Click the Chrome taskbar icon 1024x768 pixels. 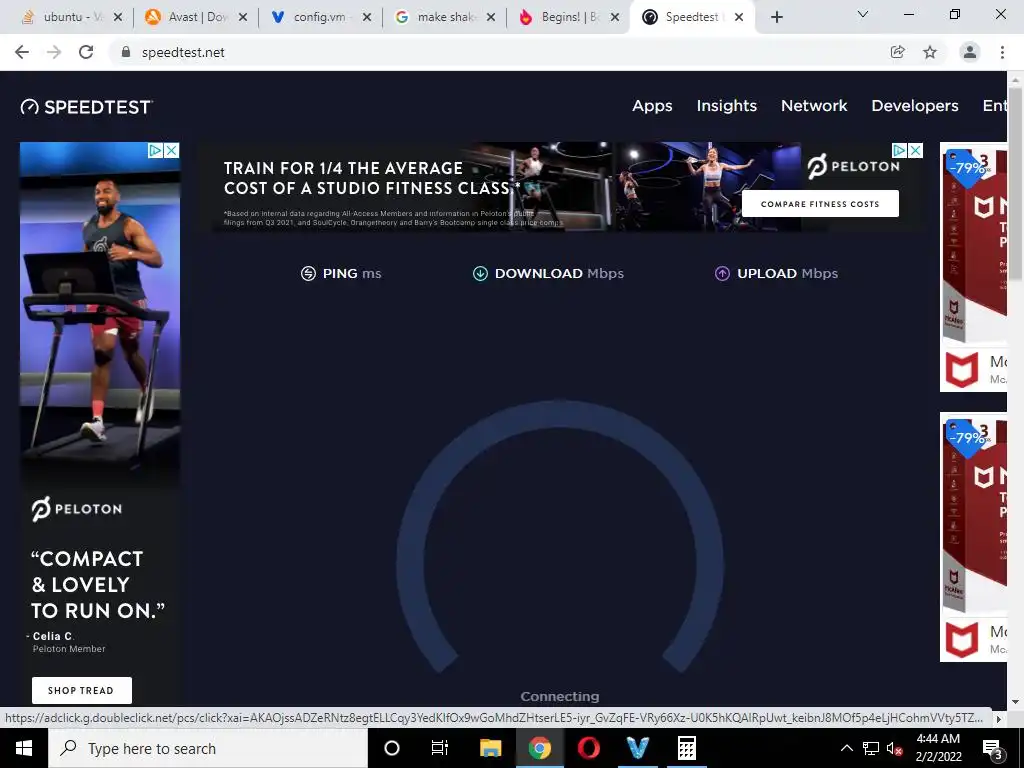click(539, 748)
